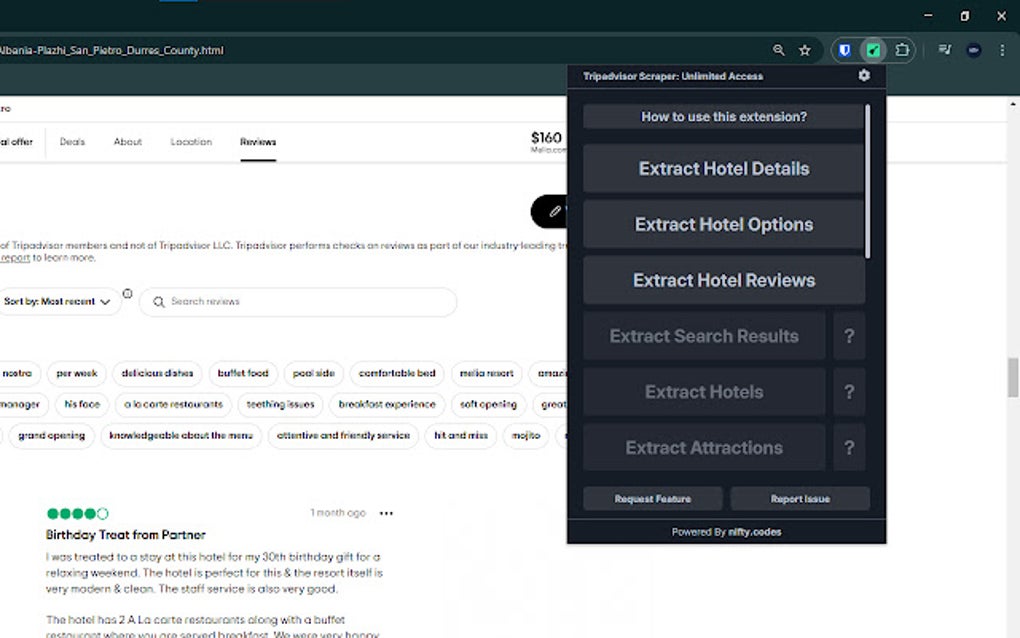Open Chrome's media controls icon

(x=943, y=49)
